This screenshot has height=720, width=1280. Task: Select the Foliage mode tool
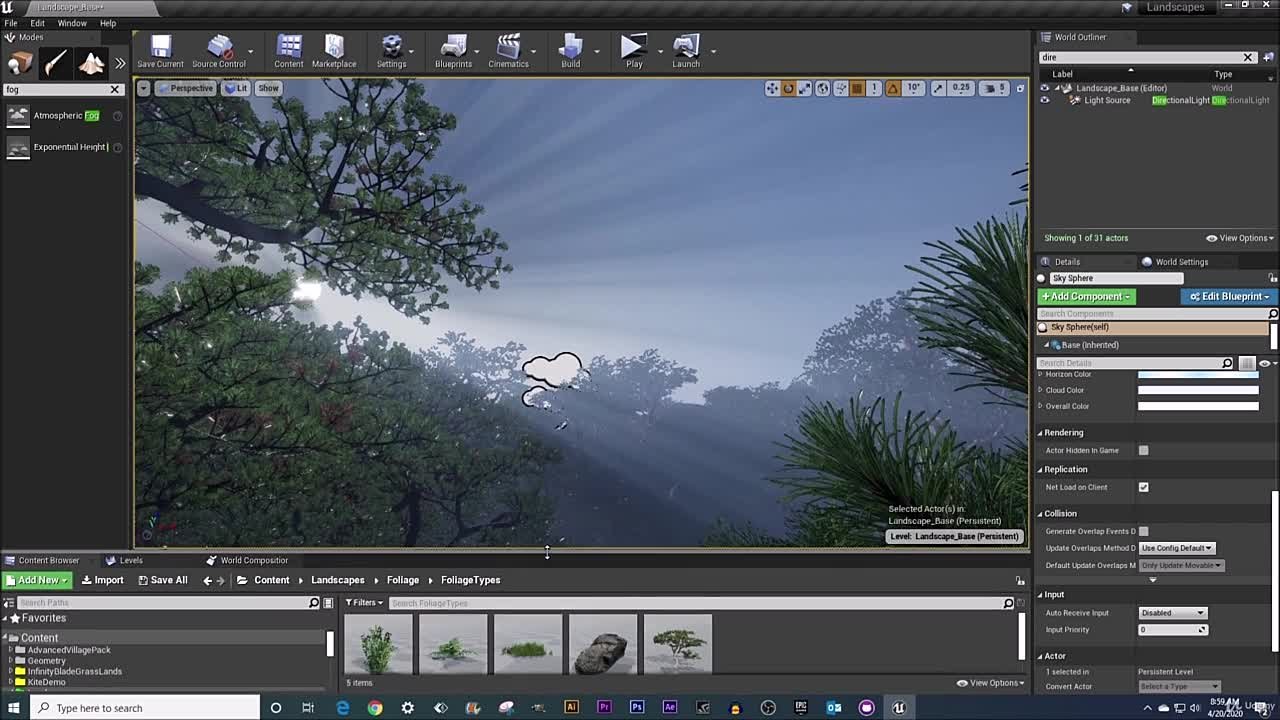point(118,63)
